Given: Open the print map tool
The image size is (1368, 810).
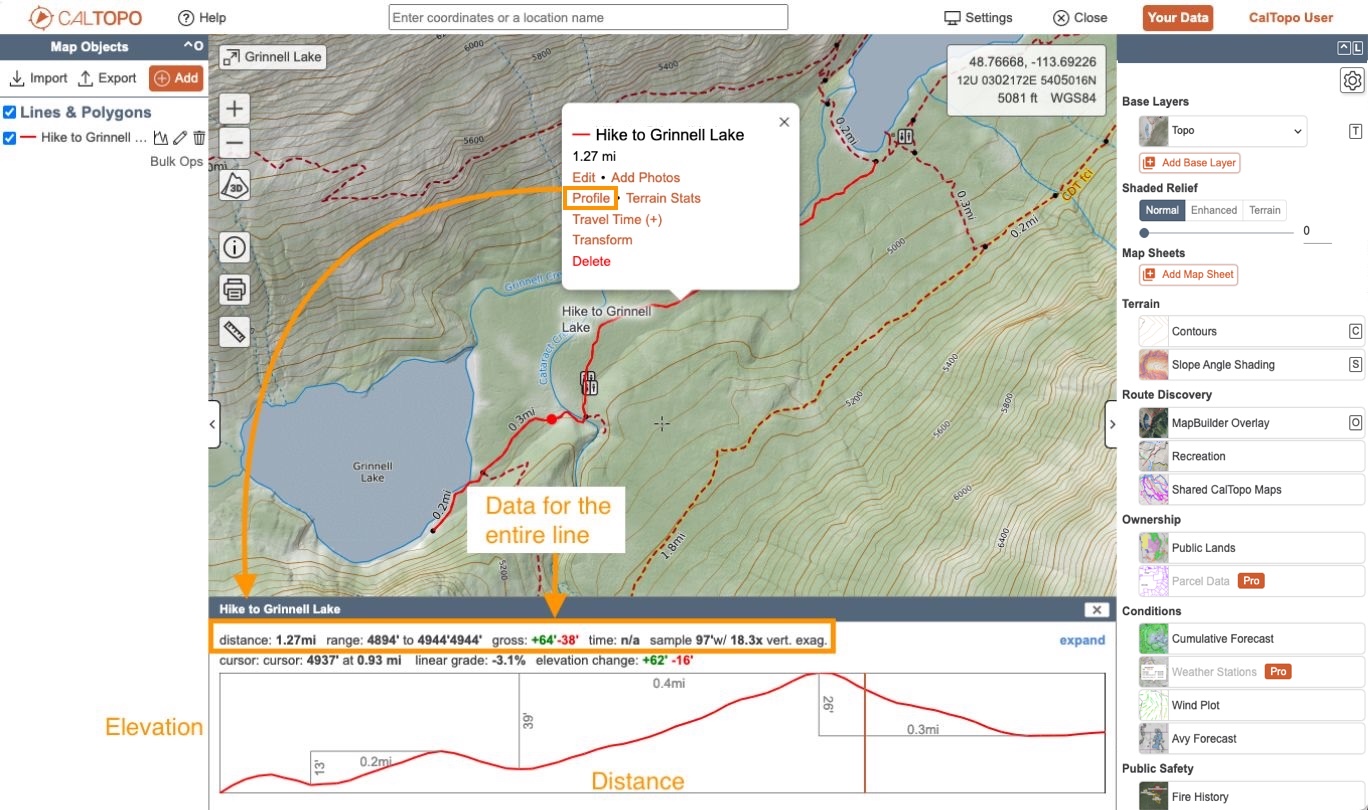Looking at the screenshot, I should pyautogui.click(x=234, y=289).
